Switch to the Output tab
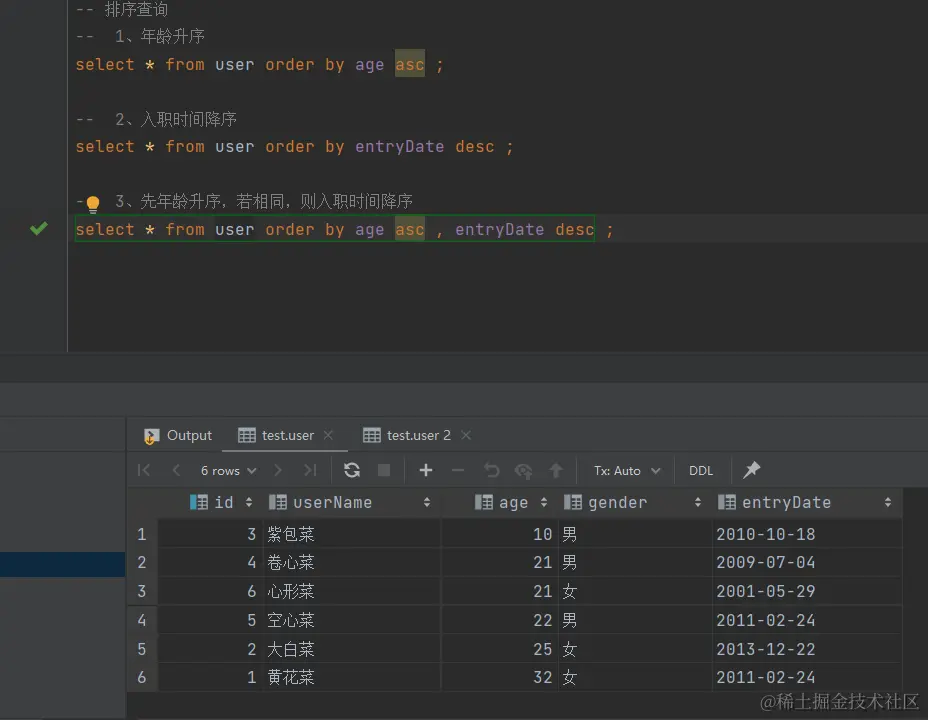The height and width of the screenshot is (720, 928). pyautogui.click(x=178, y=435)
